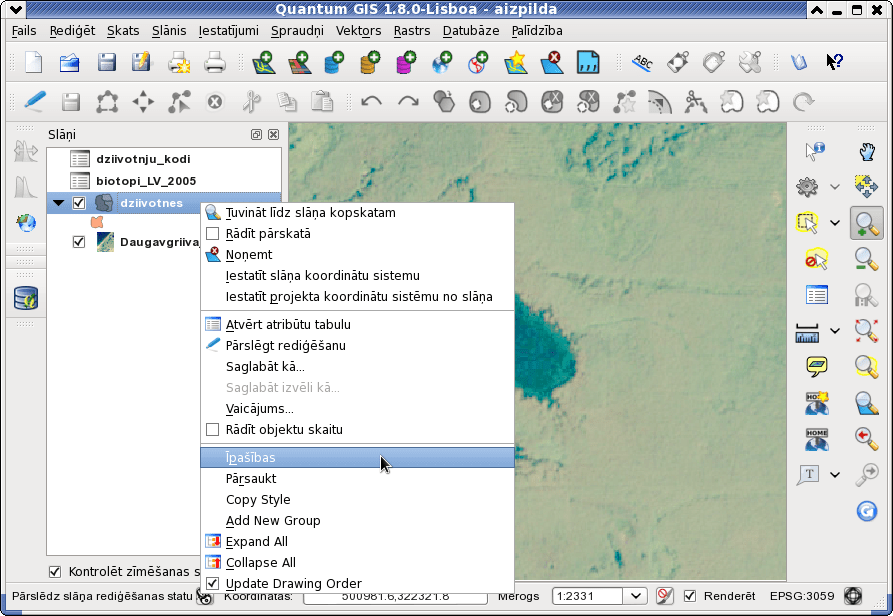Click the Deselect Features icon
893x616 pixels.
click(816, 259)
